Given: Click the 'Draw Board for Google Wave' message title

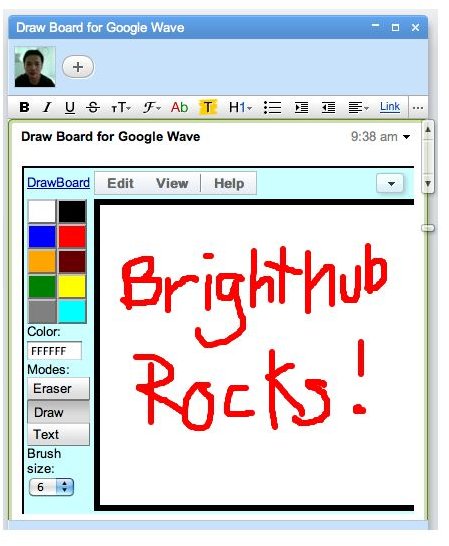Looking at the screenshot, I should 110,136.
